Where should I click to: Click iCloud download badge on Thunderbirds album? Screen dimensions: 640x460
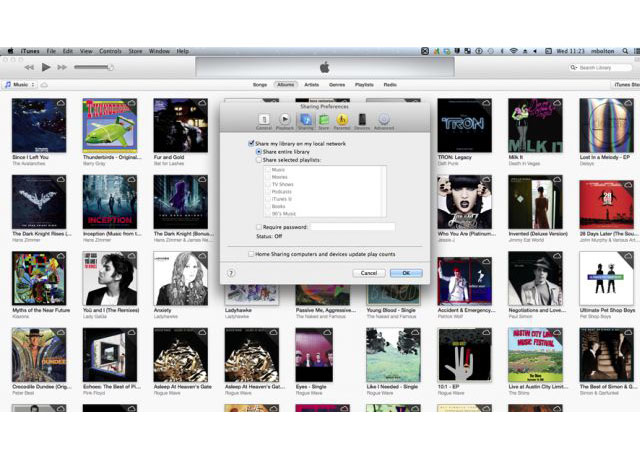131,103
